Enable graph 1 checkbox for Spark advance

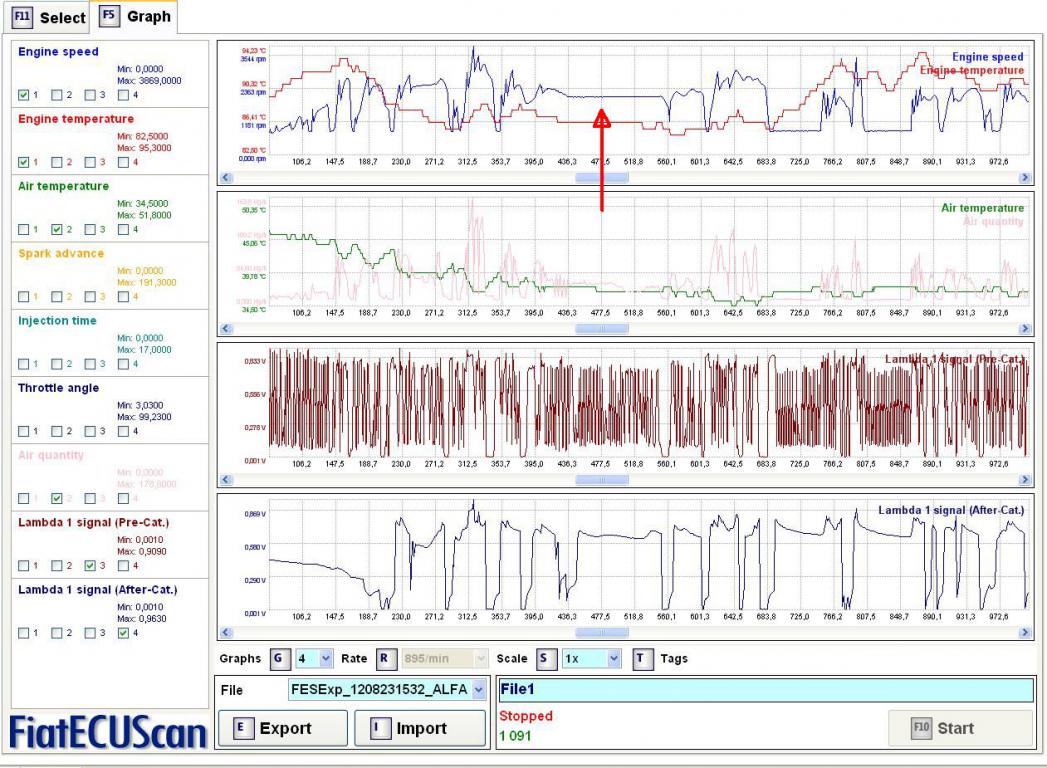pos(24,297)
